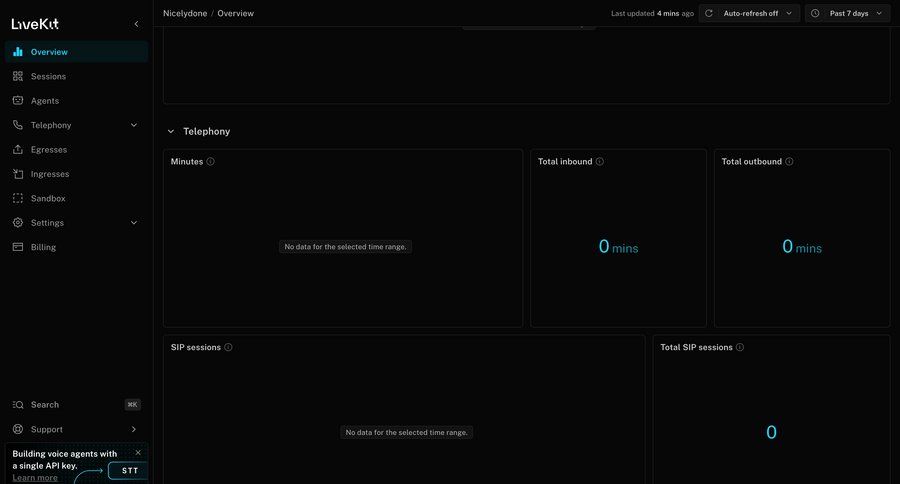Click the Sandbox dashed square icon
Screen dimensions: 900x484
click(18, 198)
